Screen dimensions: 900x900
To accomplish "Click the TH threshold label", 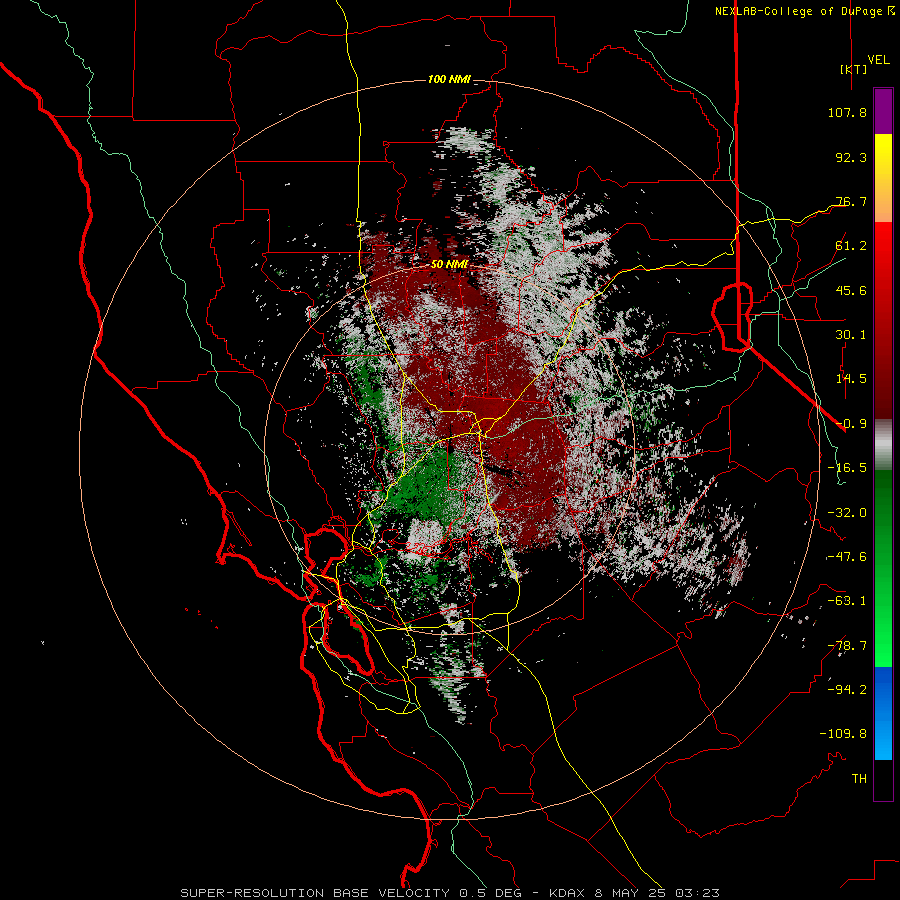I will (x=859, y=779).
